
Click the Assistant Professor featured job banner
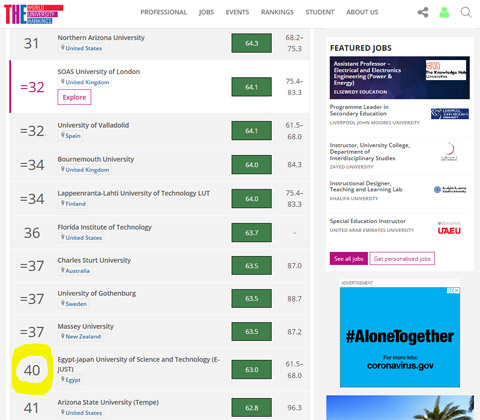tap(400, 78)
